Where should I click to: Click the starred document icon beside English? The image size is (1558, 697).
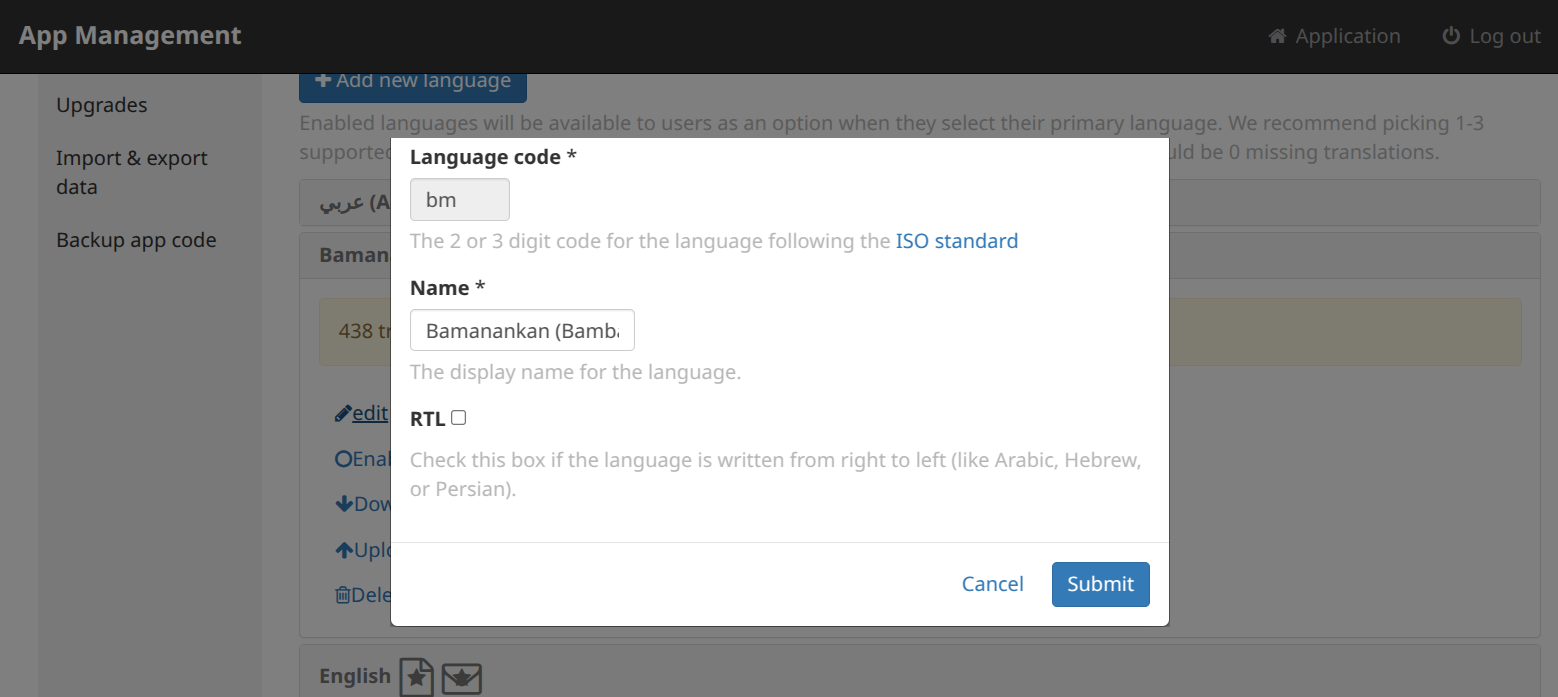417,677
